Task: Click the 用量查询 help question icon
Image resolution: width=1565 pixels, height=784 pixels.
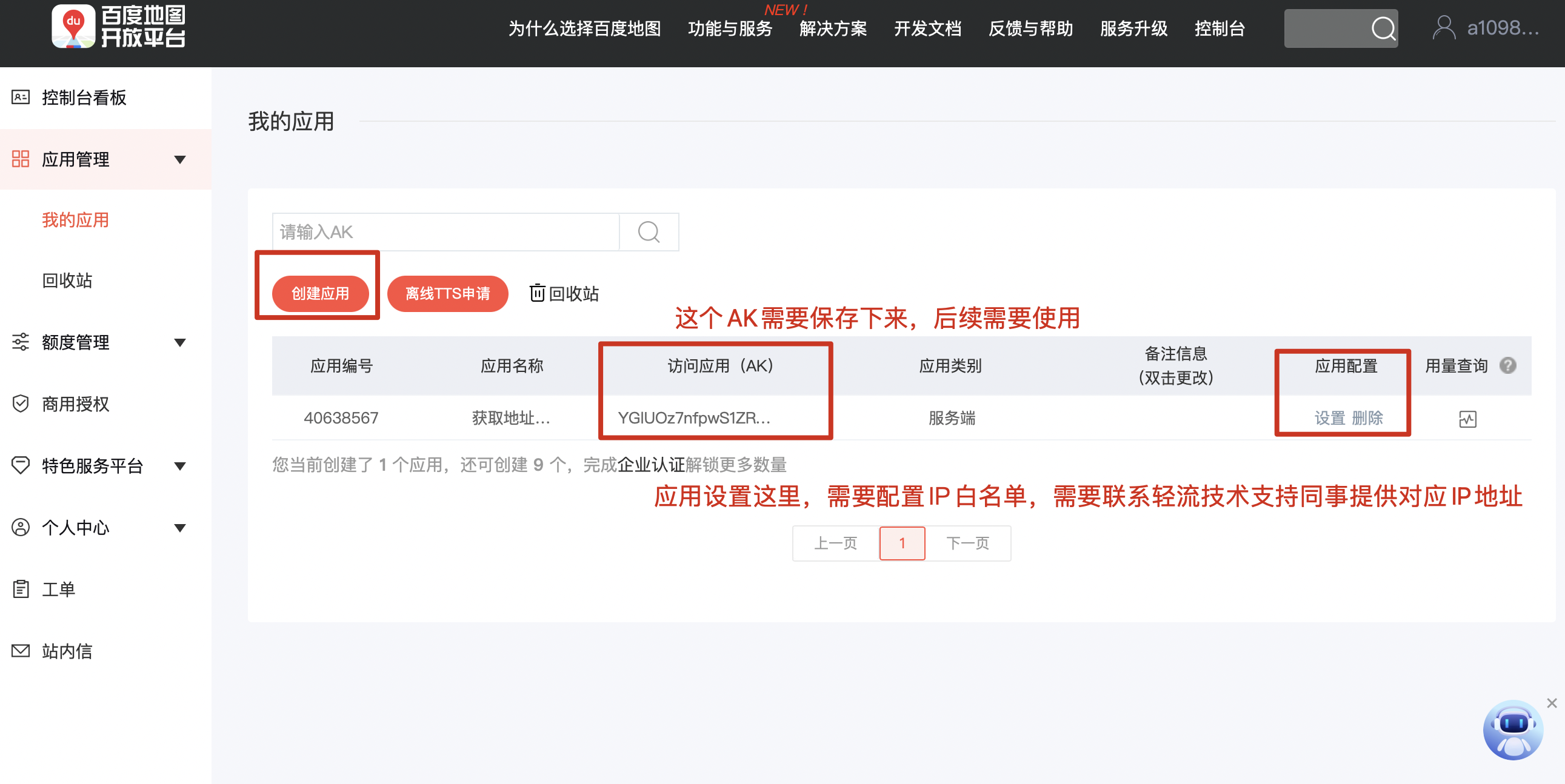Action: [x=1508, y=365]
